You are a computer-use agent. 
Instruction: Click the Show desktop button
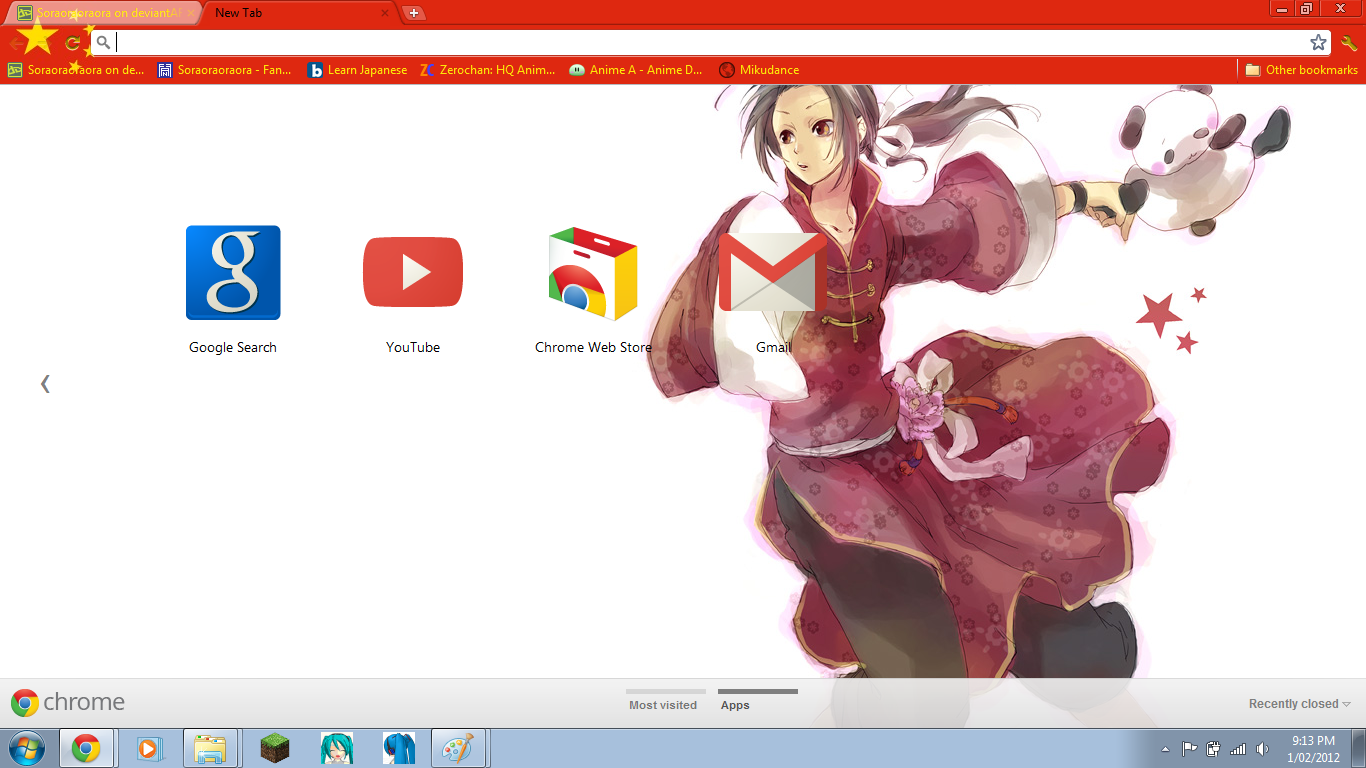(1359, 748)
